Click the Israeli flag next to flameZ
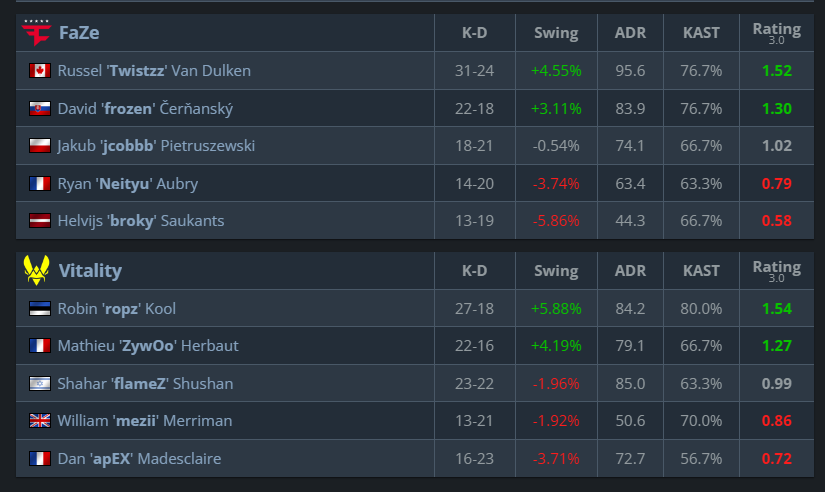 point(40,384)
